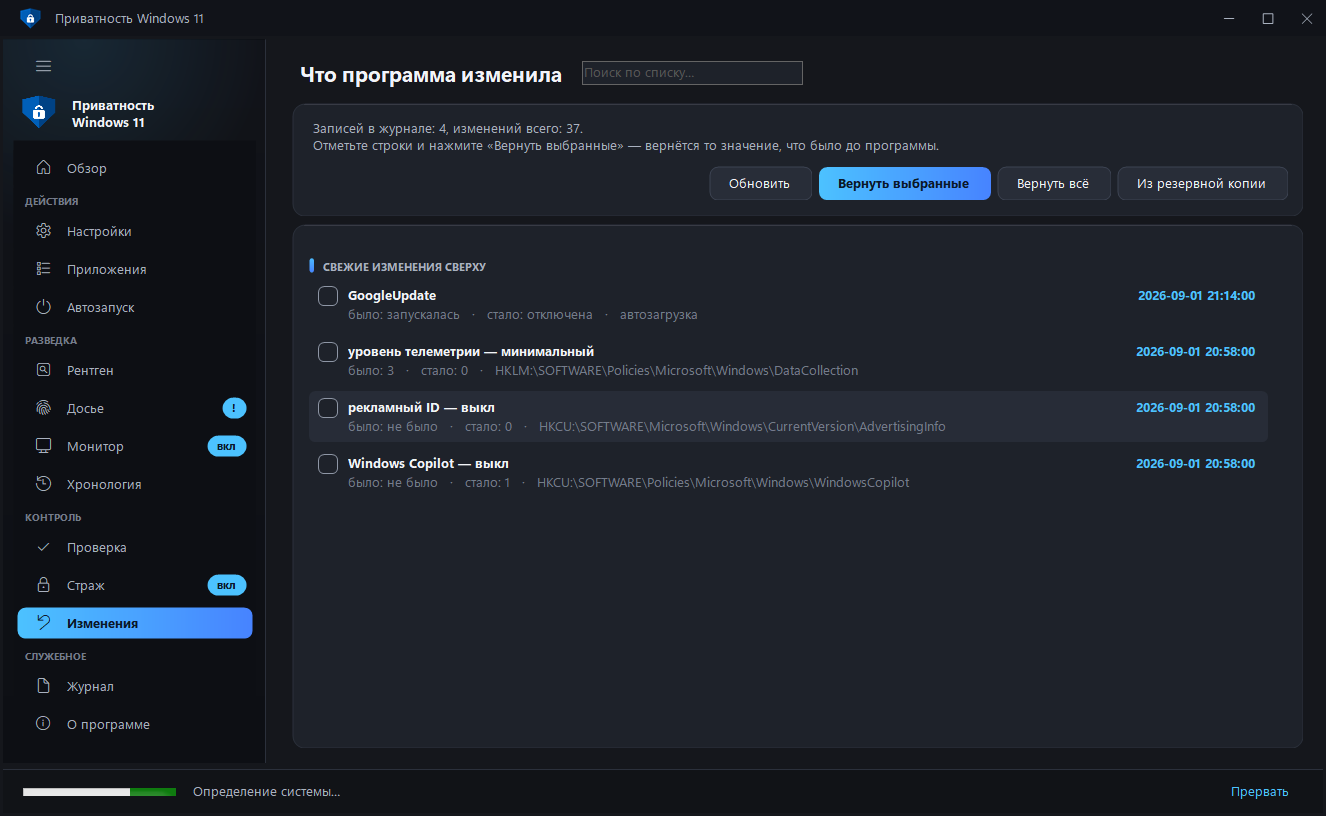The image size is (1326, 816).
Task: Check the «уровень телеметрии — минимальный» row box
Action: (x=328, y=352)
